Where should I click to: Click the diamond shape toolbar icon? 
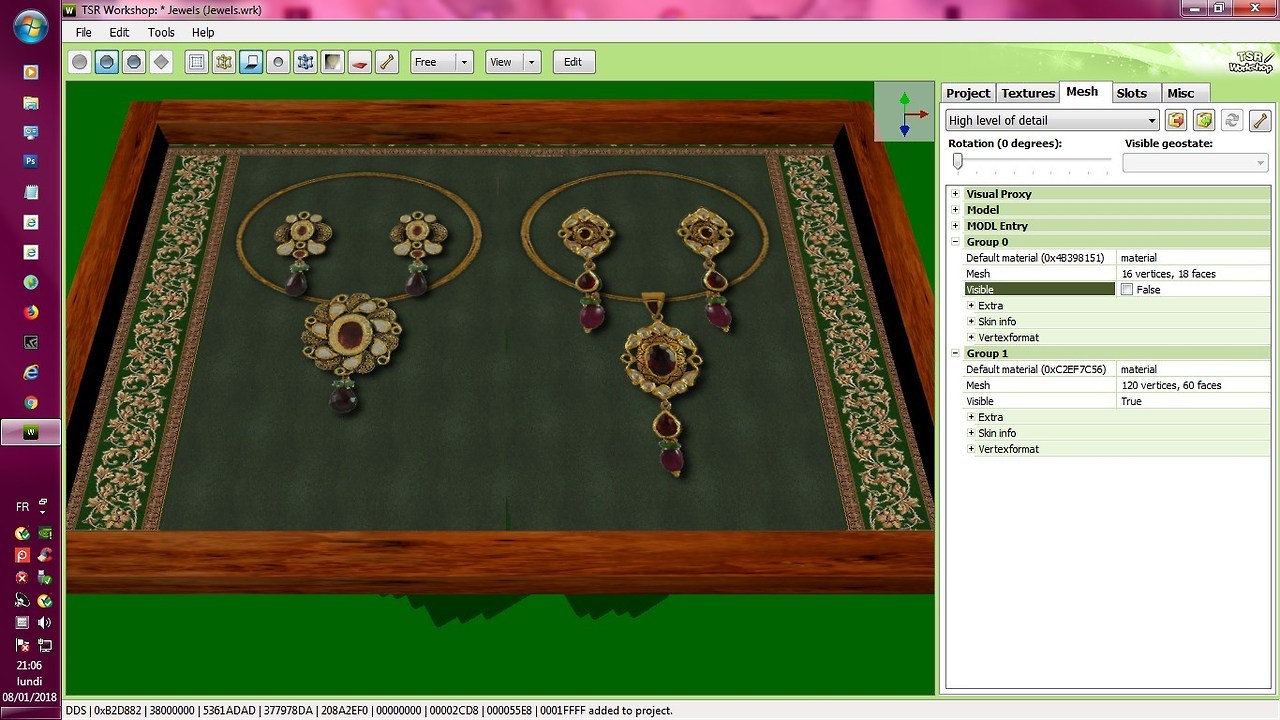tap(161, 62)
